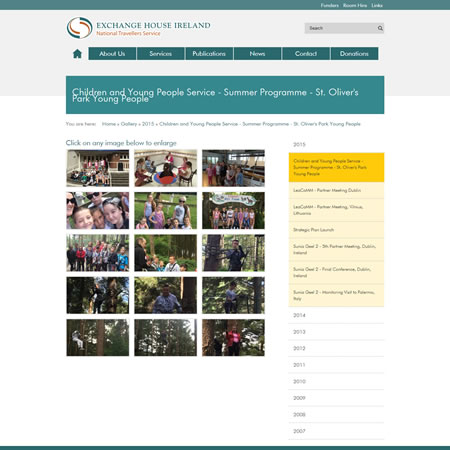
Task: Expand the 2008 gallery year
Action: pyautogui.click(x=336, y=415)
